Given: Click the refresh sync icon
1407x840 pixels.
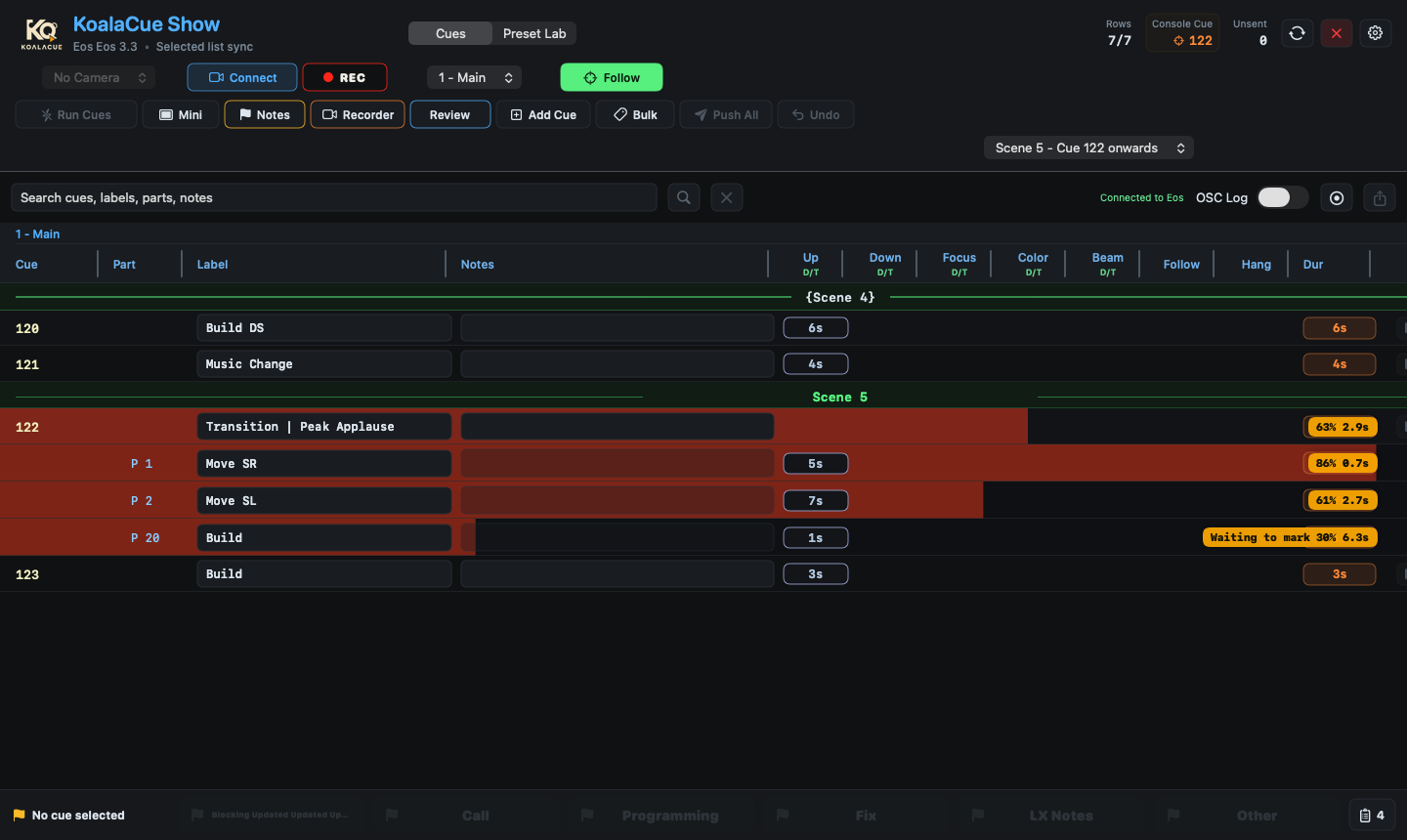Looking at the screenshot, I should pyautogui.click(x=1297, y=33).
